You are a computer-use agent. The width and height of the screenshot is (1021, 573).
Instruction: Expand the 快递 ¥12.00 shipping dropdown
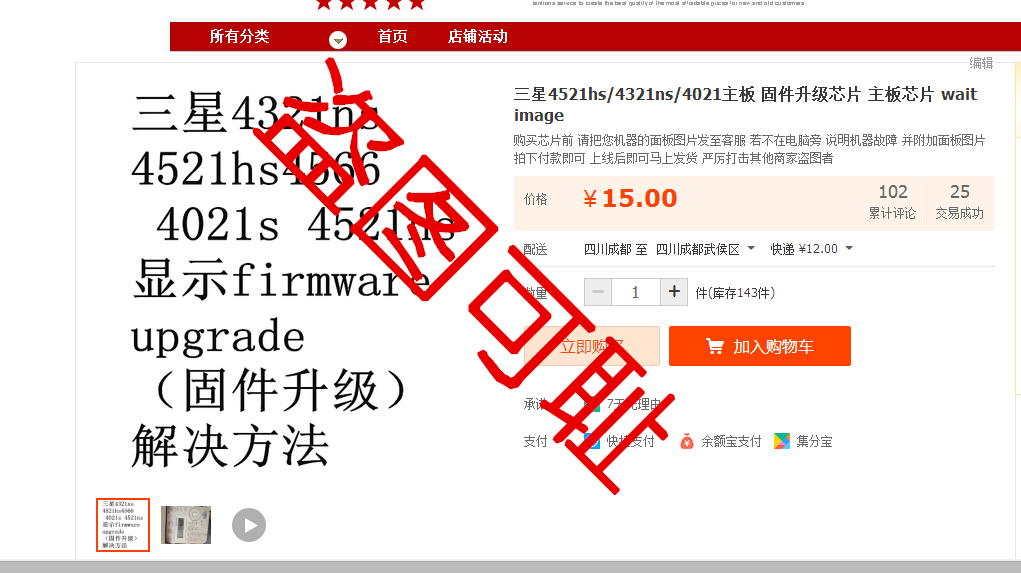pos(811,249)
